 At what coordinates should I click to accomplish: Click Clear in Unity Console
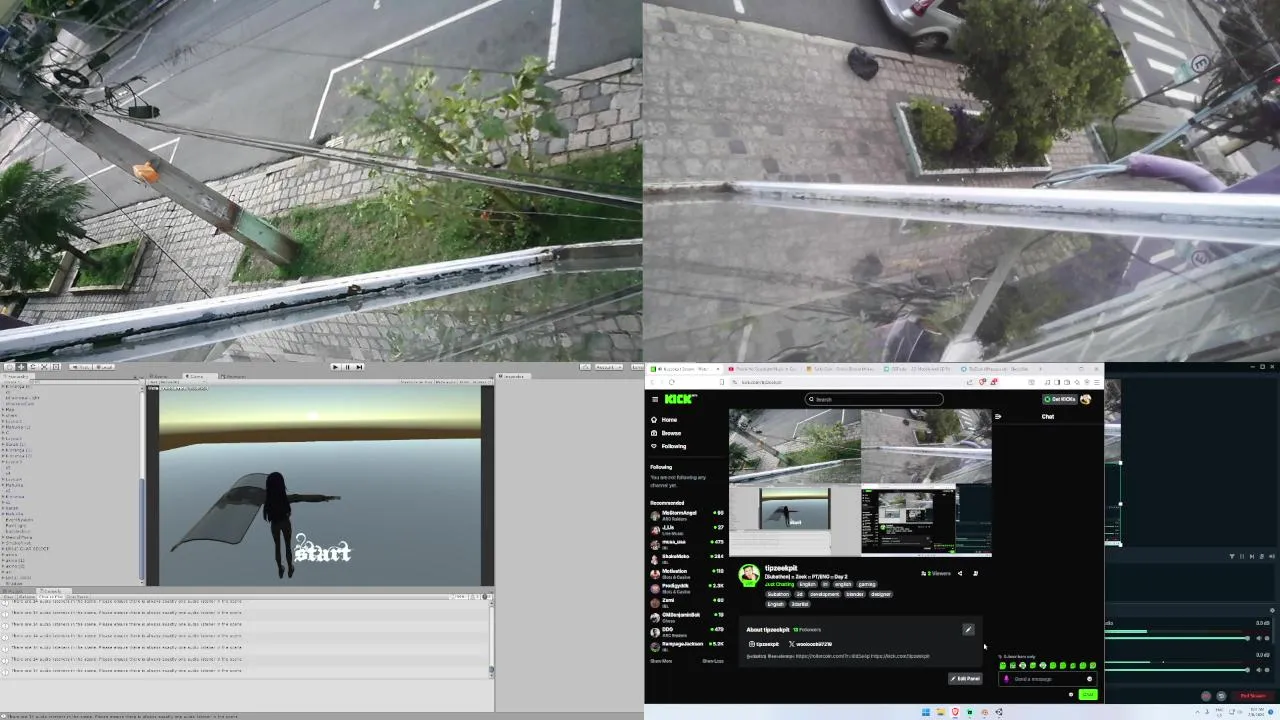[10, 597]
